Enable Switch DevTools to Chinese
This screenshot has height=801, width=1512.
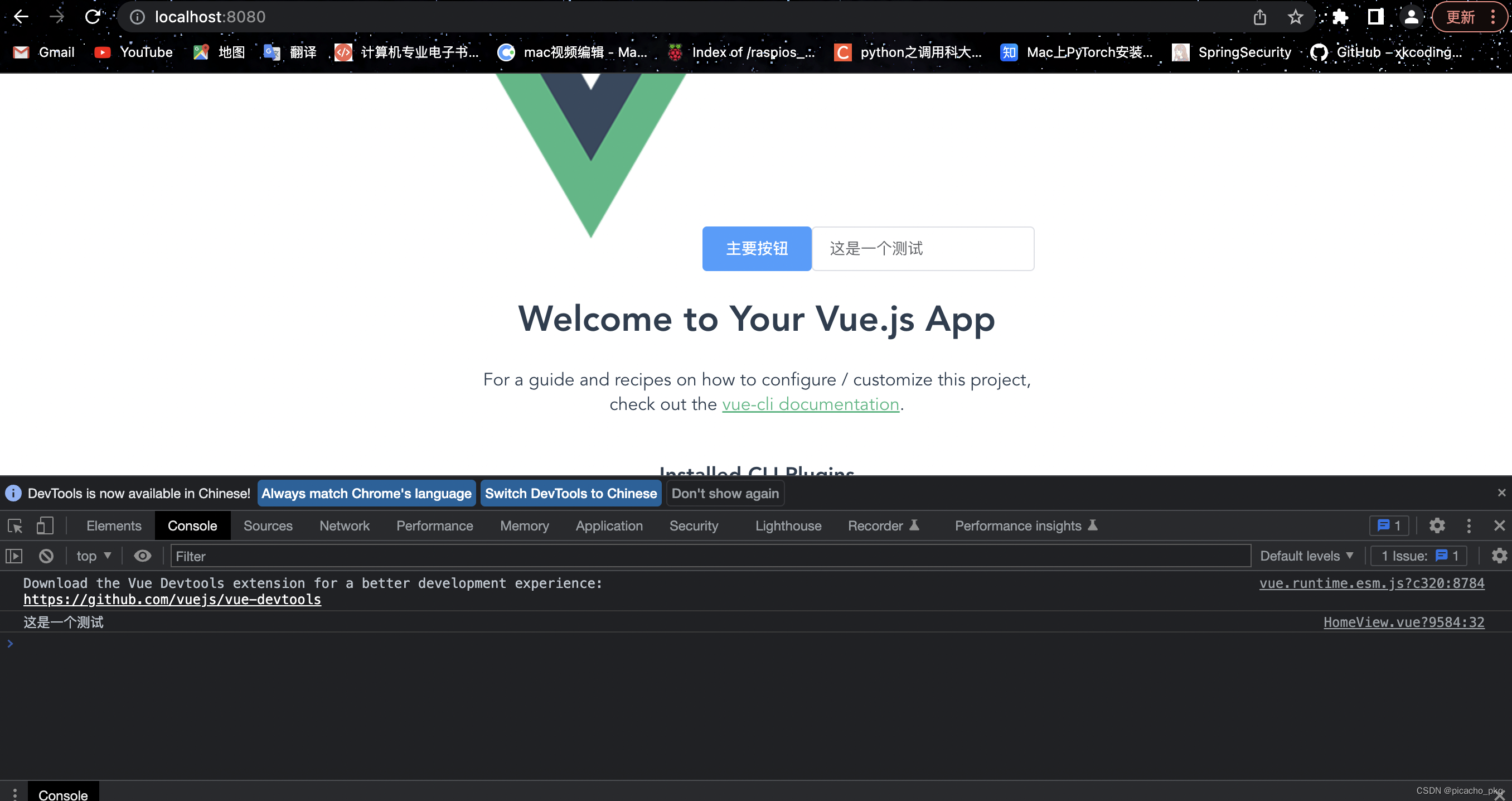point(570,493)
